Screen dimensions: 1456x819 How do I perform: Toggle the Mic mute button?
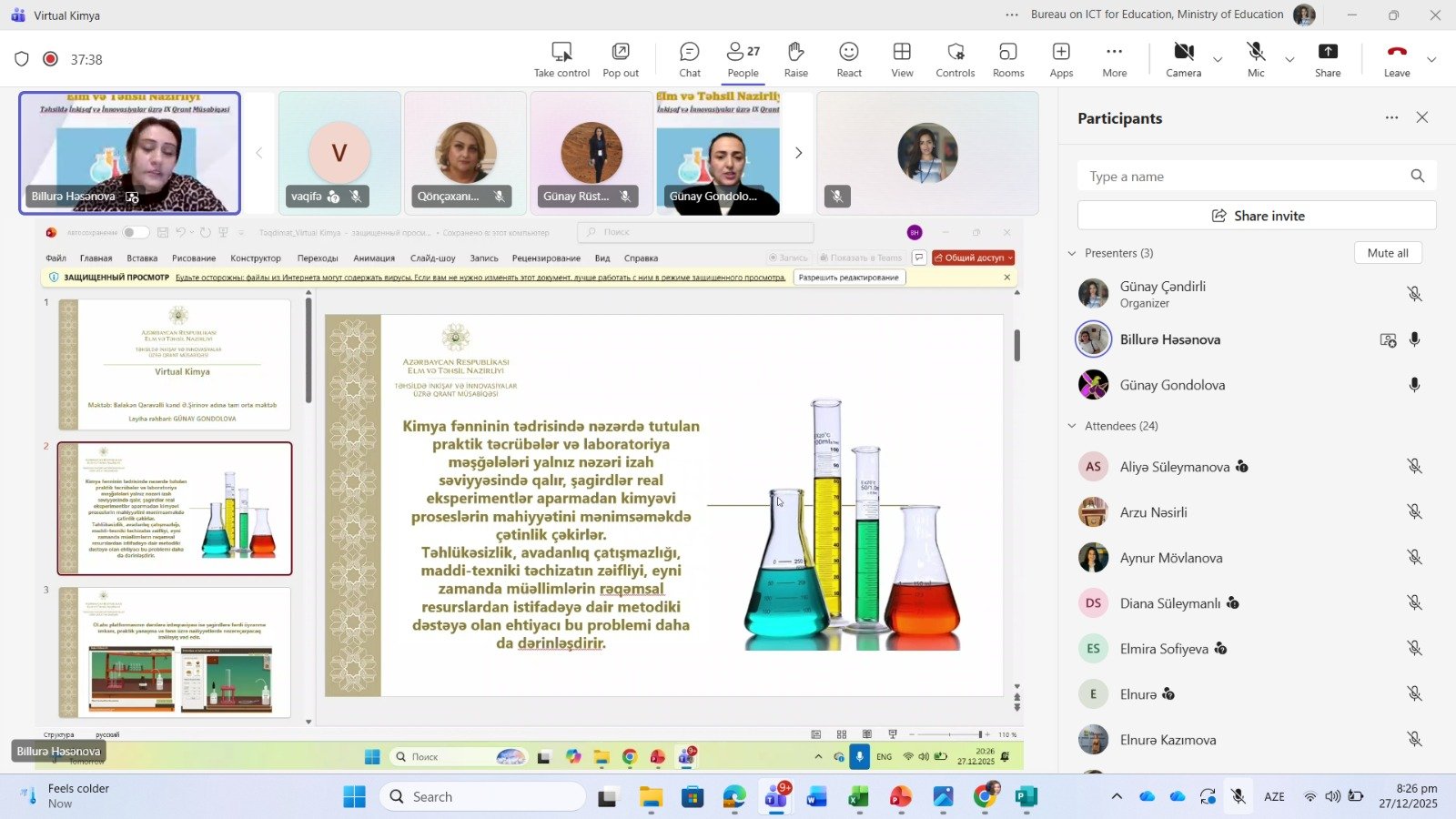tap(1256, 59)
